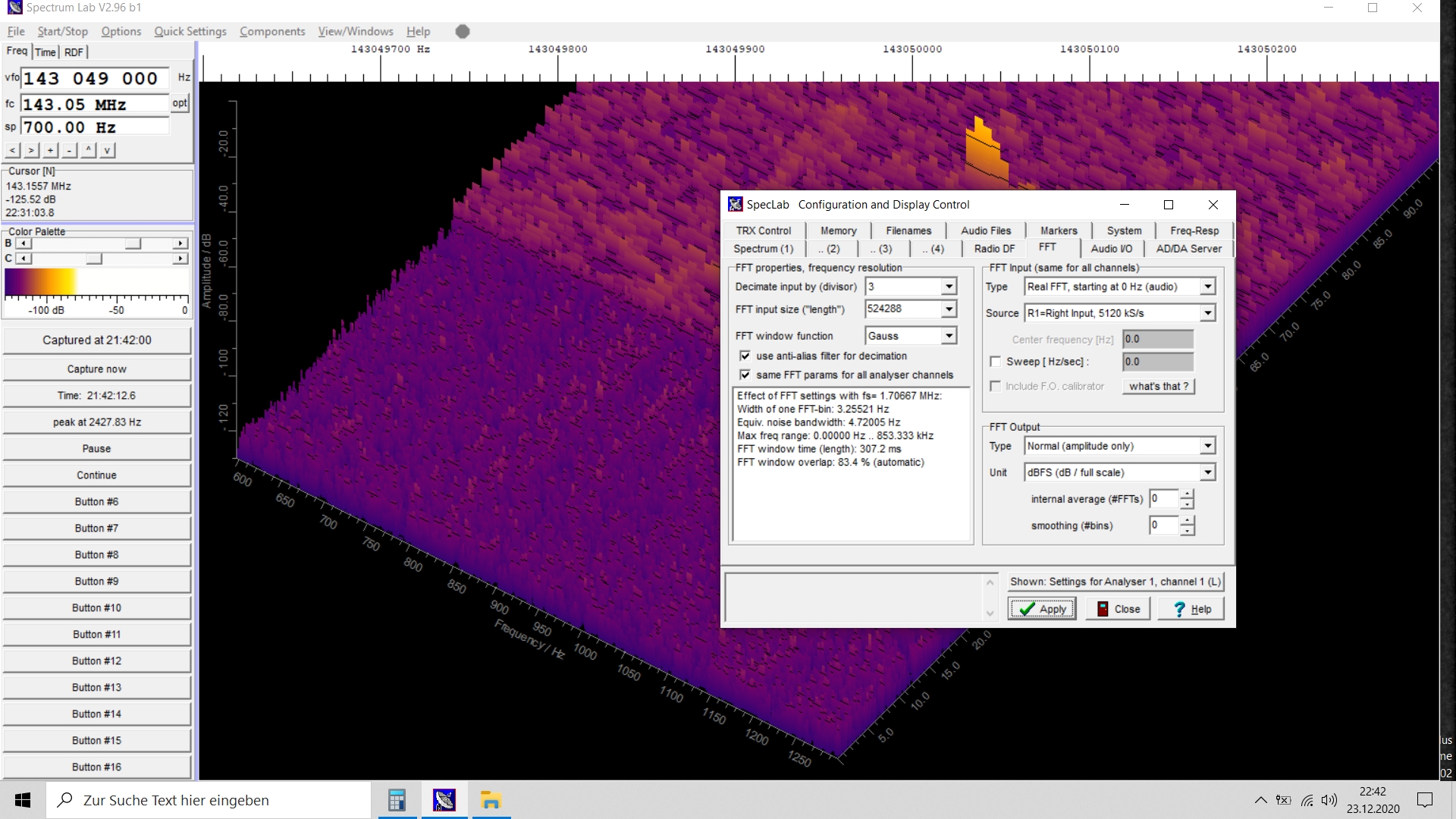Click the up-caret frequency button

point(88,150)
